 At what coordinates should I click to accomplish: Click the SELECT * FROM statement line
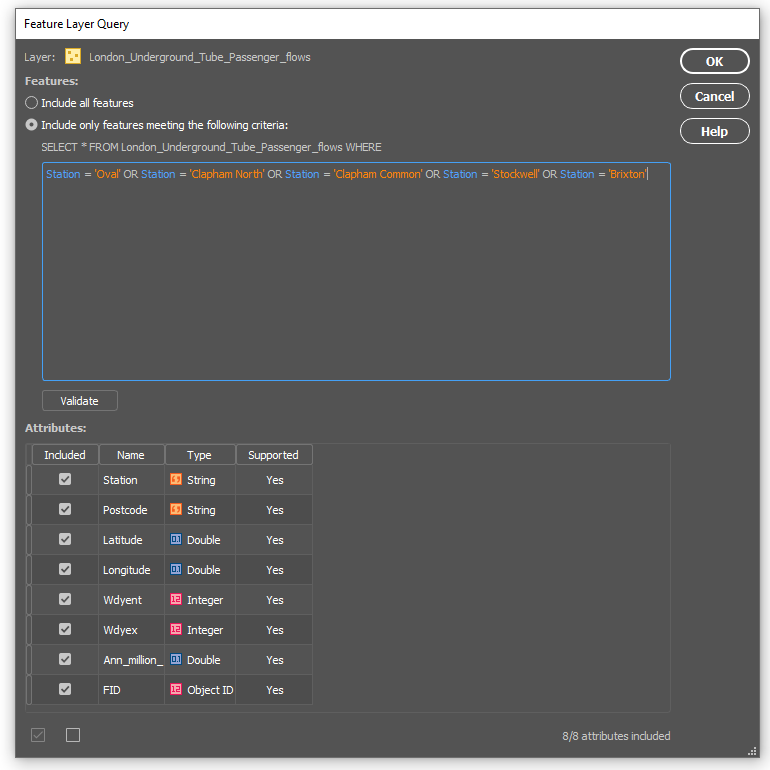211,147
